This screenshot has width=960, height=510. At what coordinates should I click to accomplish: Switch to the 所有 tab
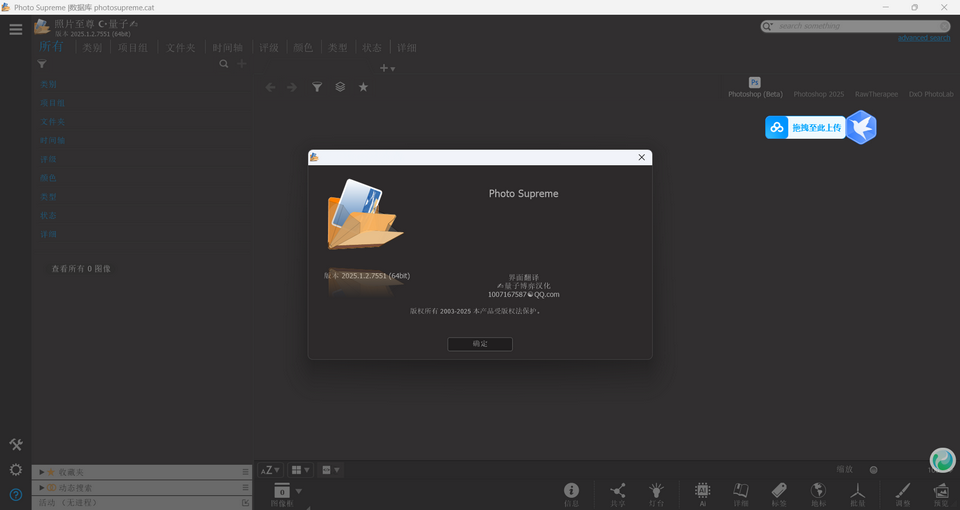(51, 47)
